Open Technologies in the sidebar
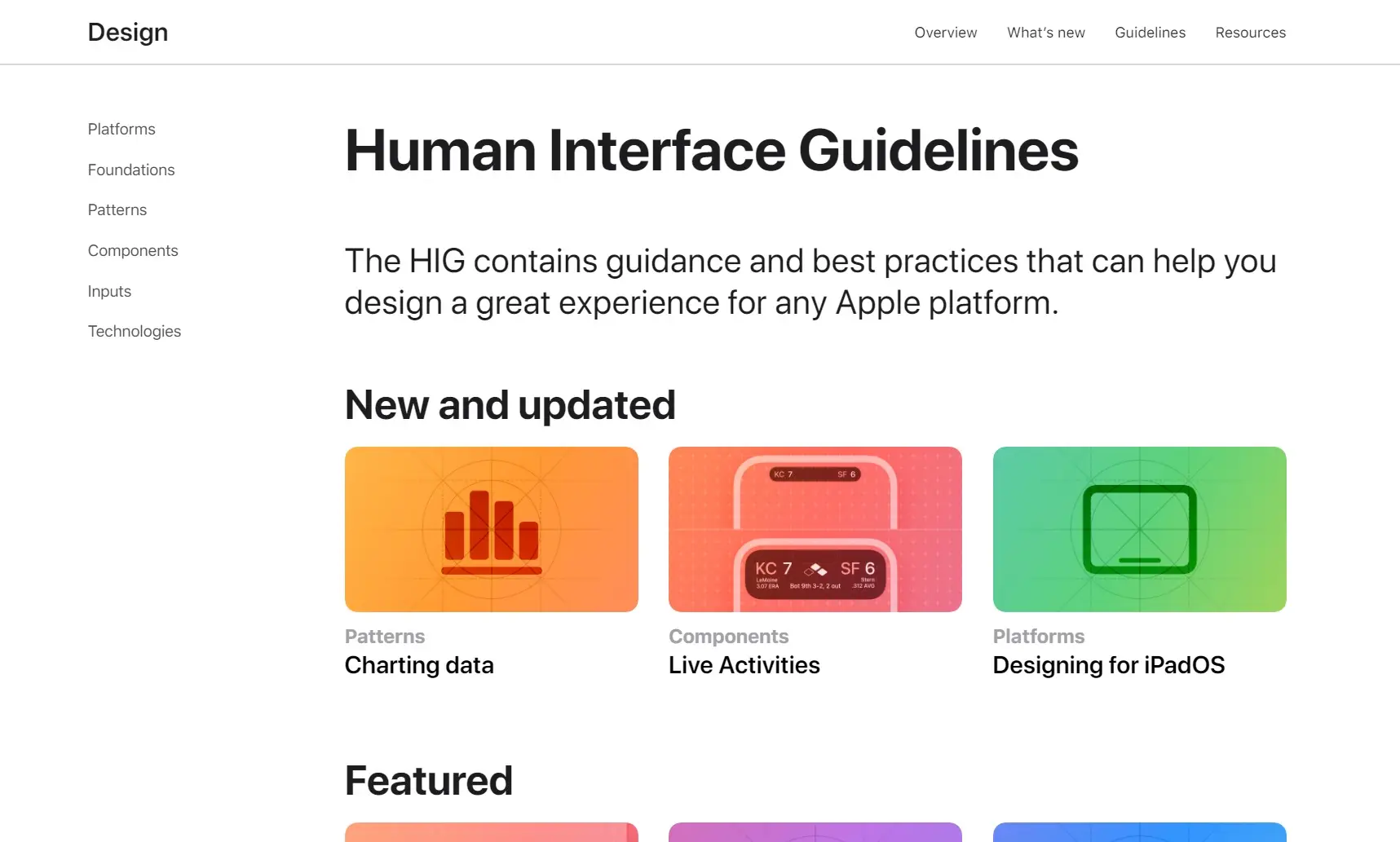Viewport: 1400px width, 842px height. click(x=135, y=331)
